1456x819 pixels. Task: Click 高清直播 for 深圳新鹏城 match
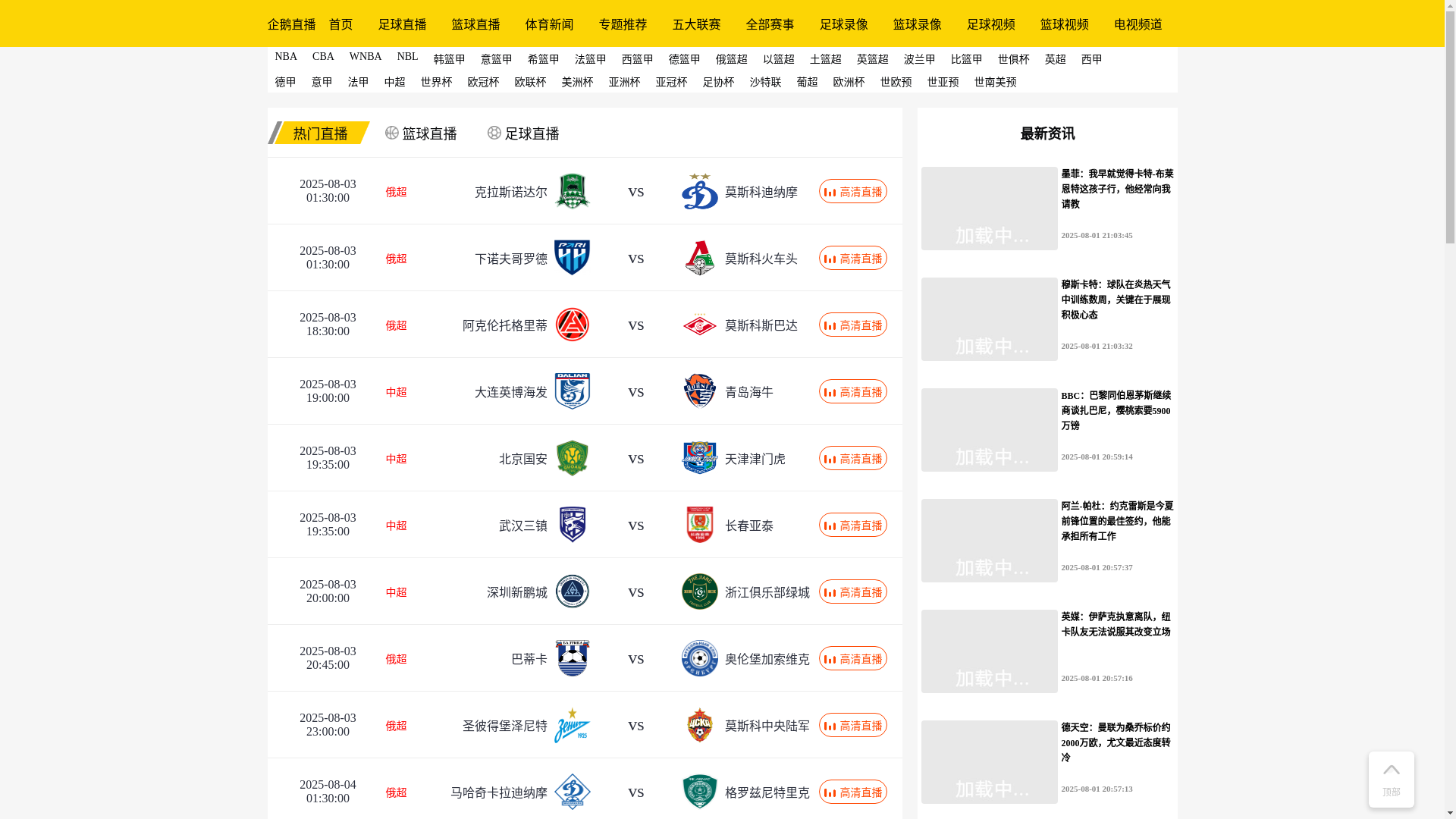coord(852,591)
